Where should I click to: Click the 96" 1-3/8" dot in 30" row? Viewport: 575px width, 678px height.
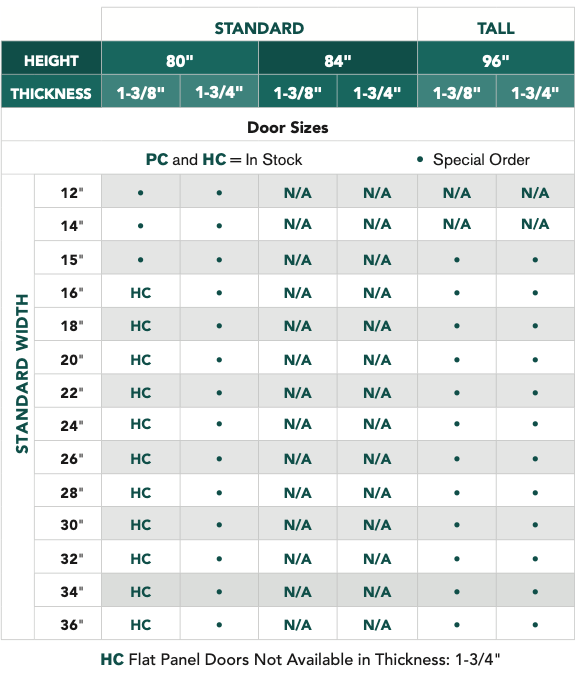(x=457, y=525)
